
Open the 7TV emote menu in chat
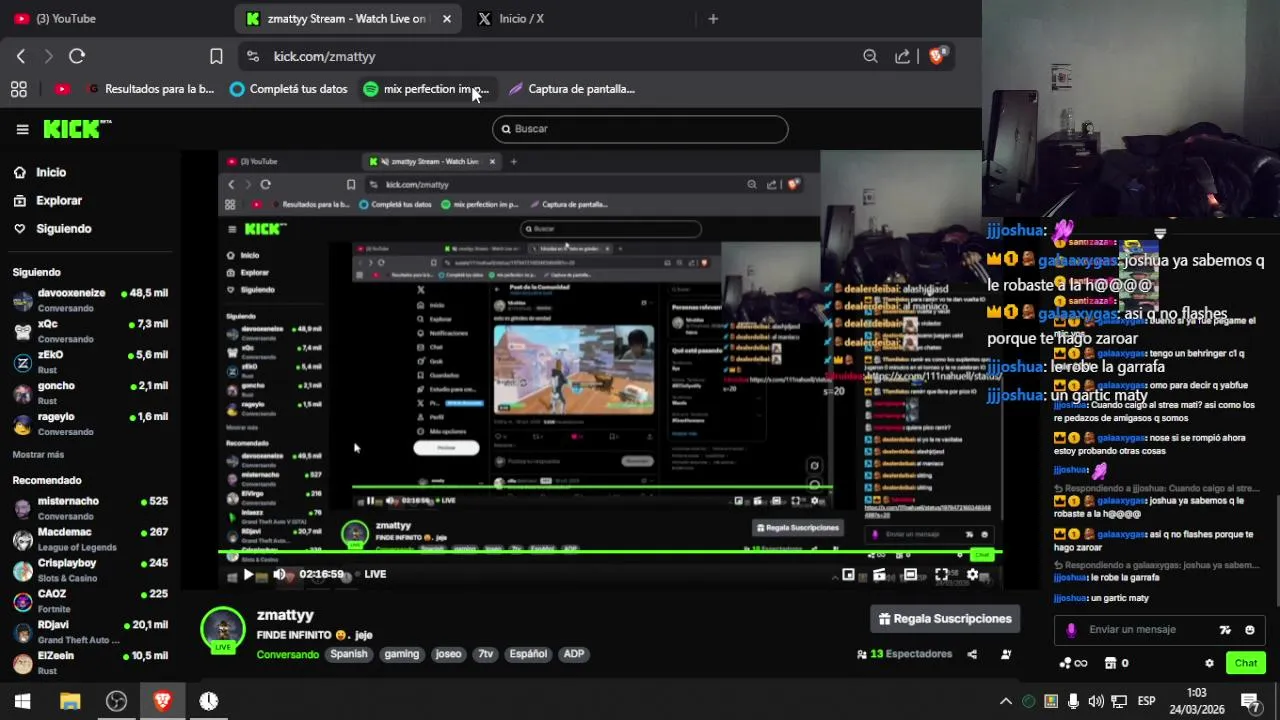point(1225,630)
